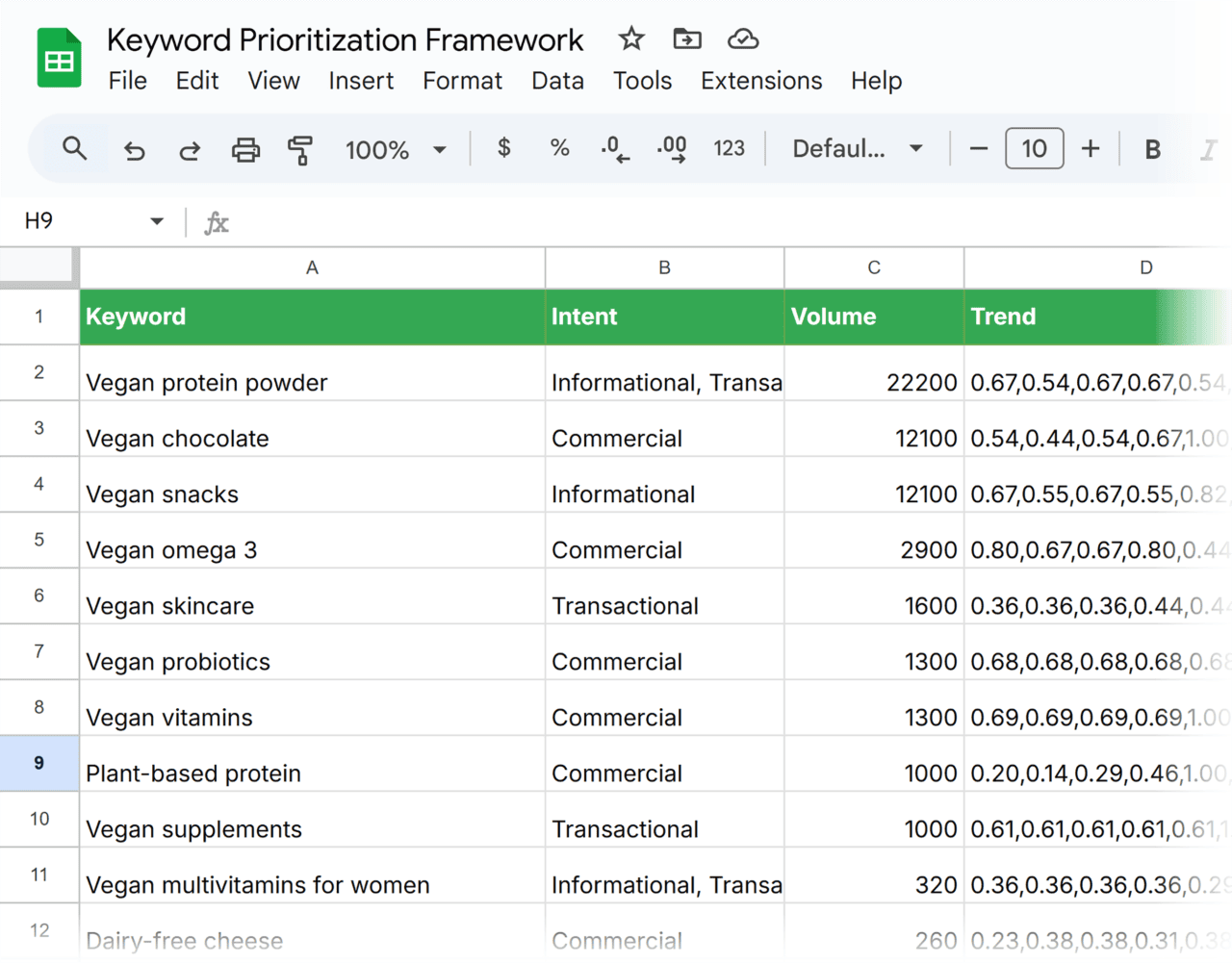The width and height of the screenshot is (1232, 963).
Task: Open the name box dropdown showing H9
Action: [x=156, y=220]
